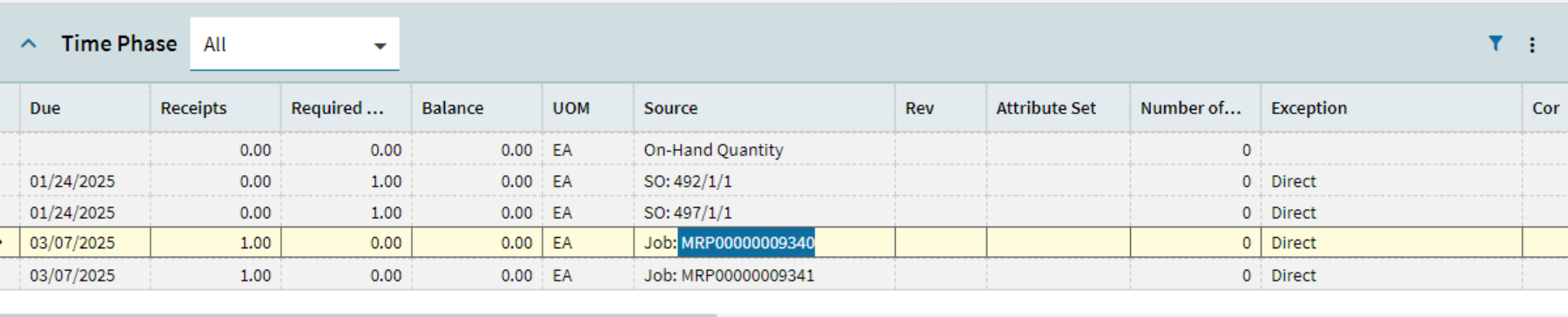Screen dimensions: 1568x317
Task: Click Required 1.00 in SO: 497/1/1 row
Action: (x=346, y=212)
